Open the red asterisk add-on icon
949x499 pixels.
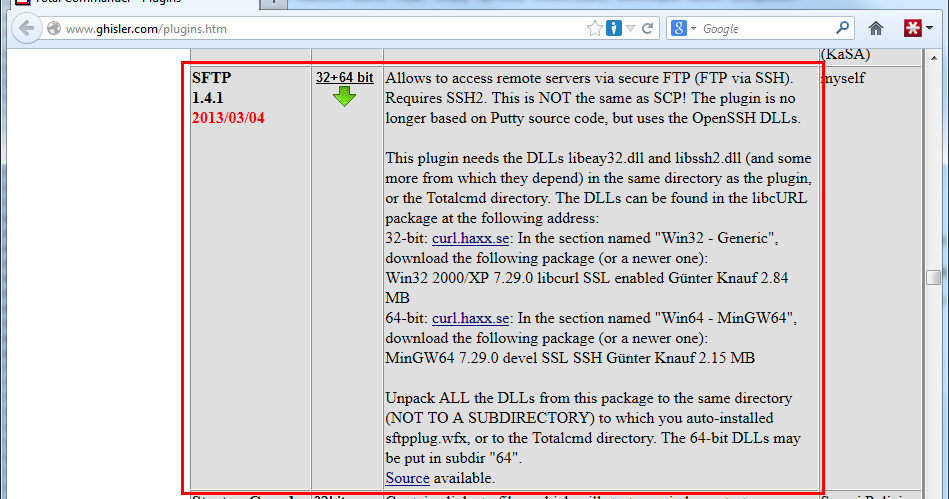tap(912, 28)
